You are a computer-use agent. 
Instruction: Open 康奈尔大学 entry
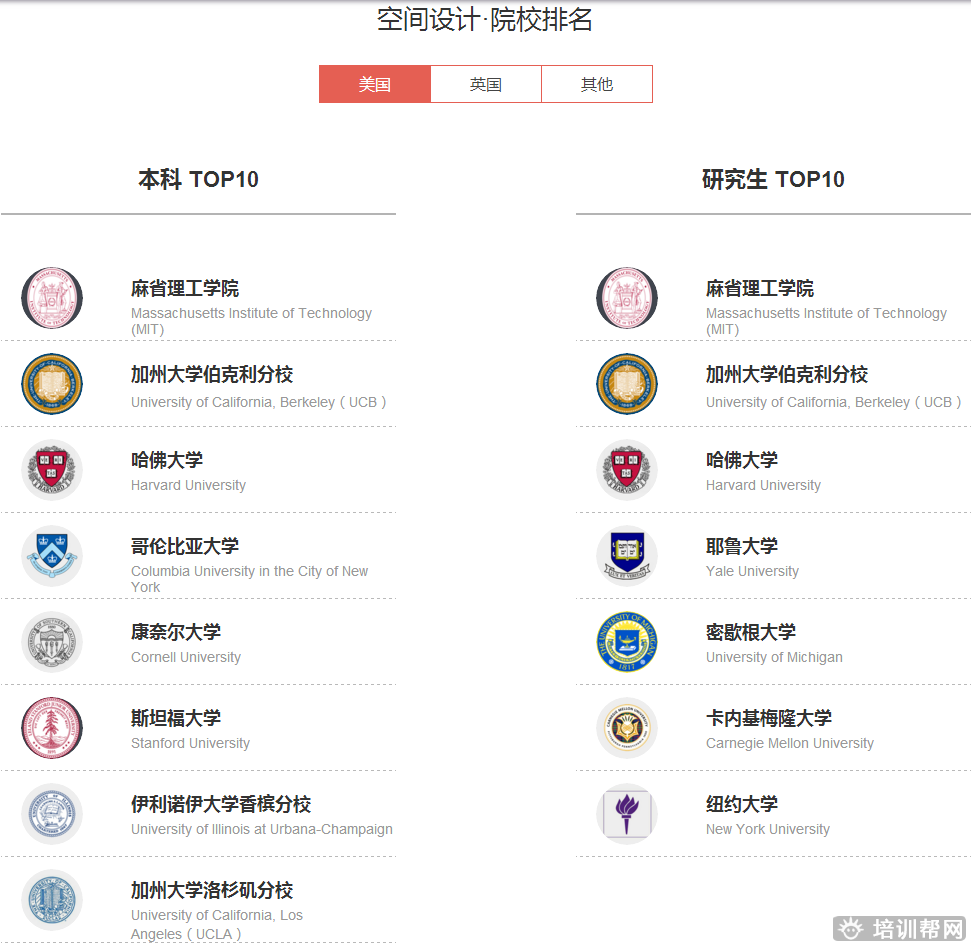click(x=176, y=633)
